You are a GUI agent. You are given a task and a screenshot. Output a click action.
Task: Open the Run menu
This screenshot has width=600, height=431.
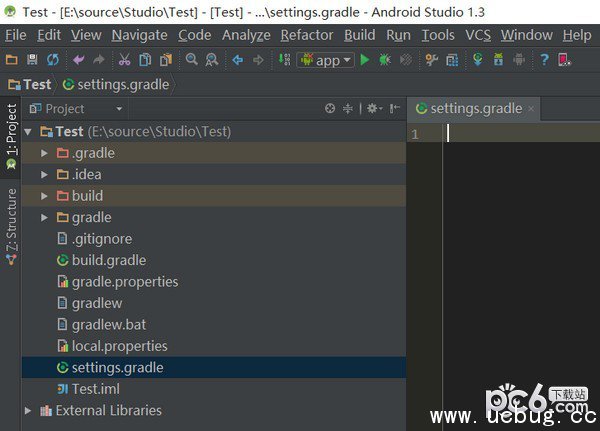pyautogui.click(x=398, y=35)
